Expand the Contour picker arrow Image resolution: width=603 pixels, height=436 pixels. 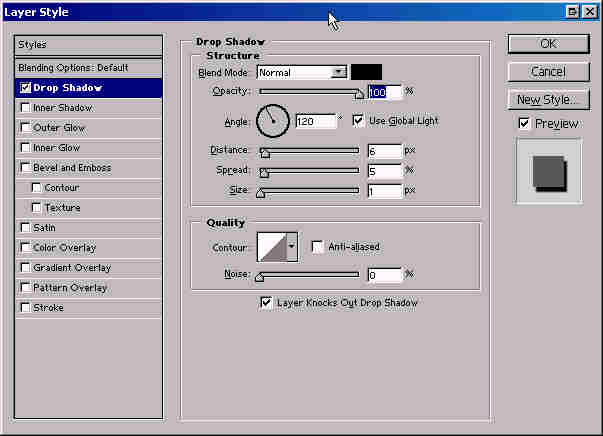[292, 246]
